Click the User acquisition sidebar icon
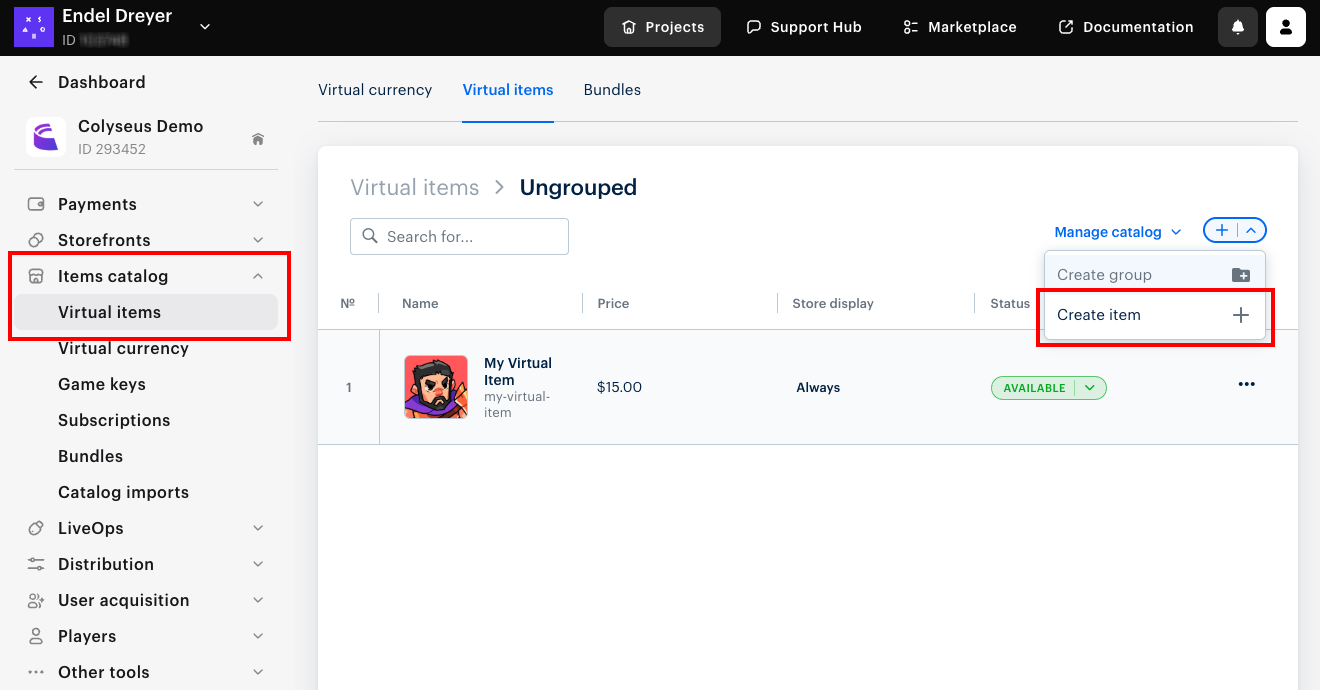The width and height of the screenshot is (1320, 690). (35, 600)
